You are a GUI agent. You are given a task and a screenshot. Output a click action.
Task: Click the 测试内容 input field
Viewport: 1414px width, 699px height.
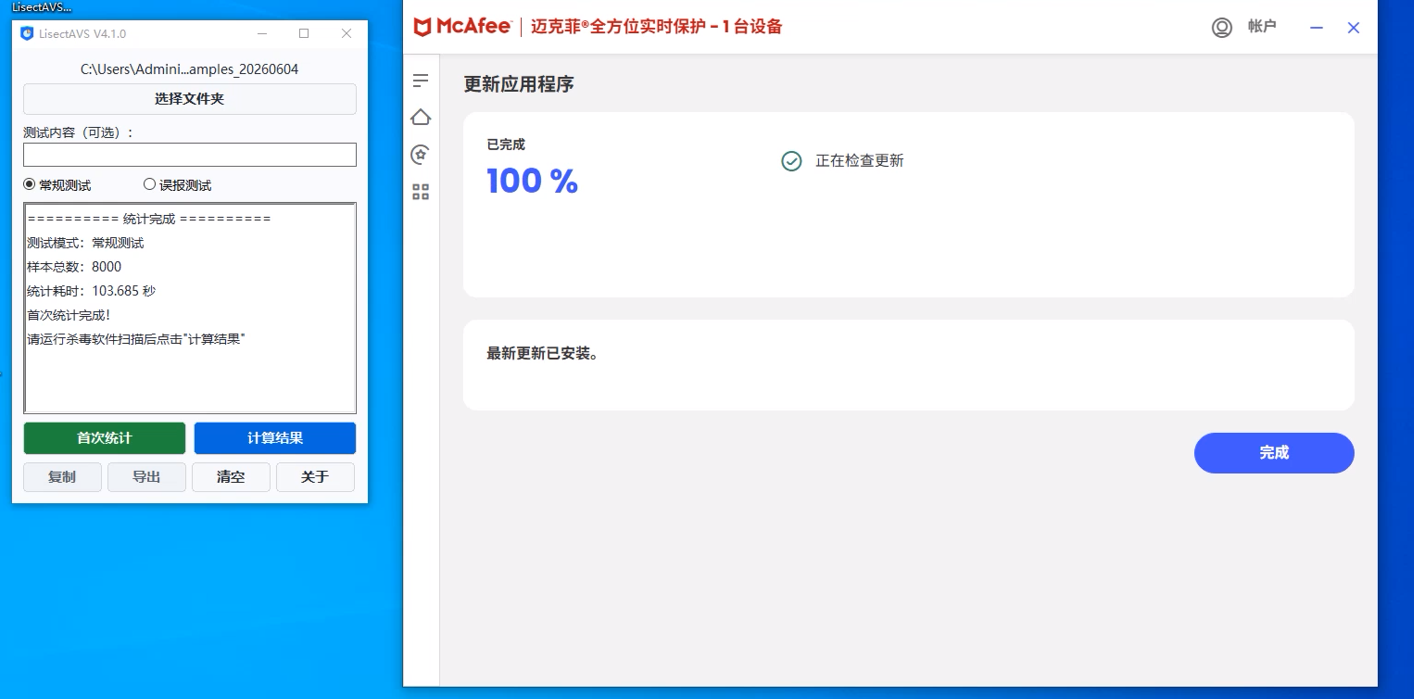tap(190, 154)
